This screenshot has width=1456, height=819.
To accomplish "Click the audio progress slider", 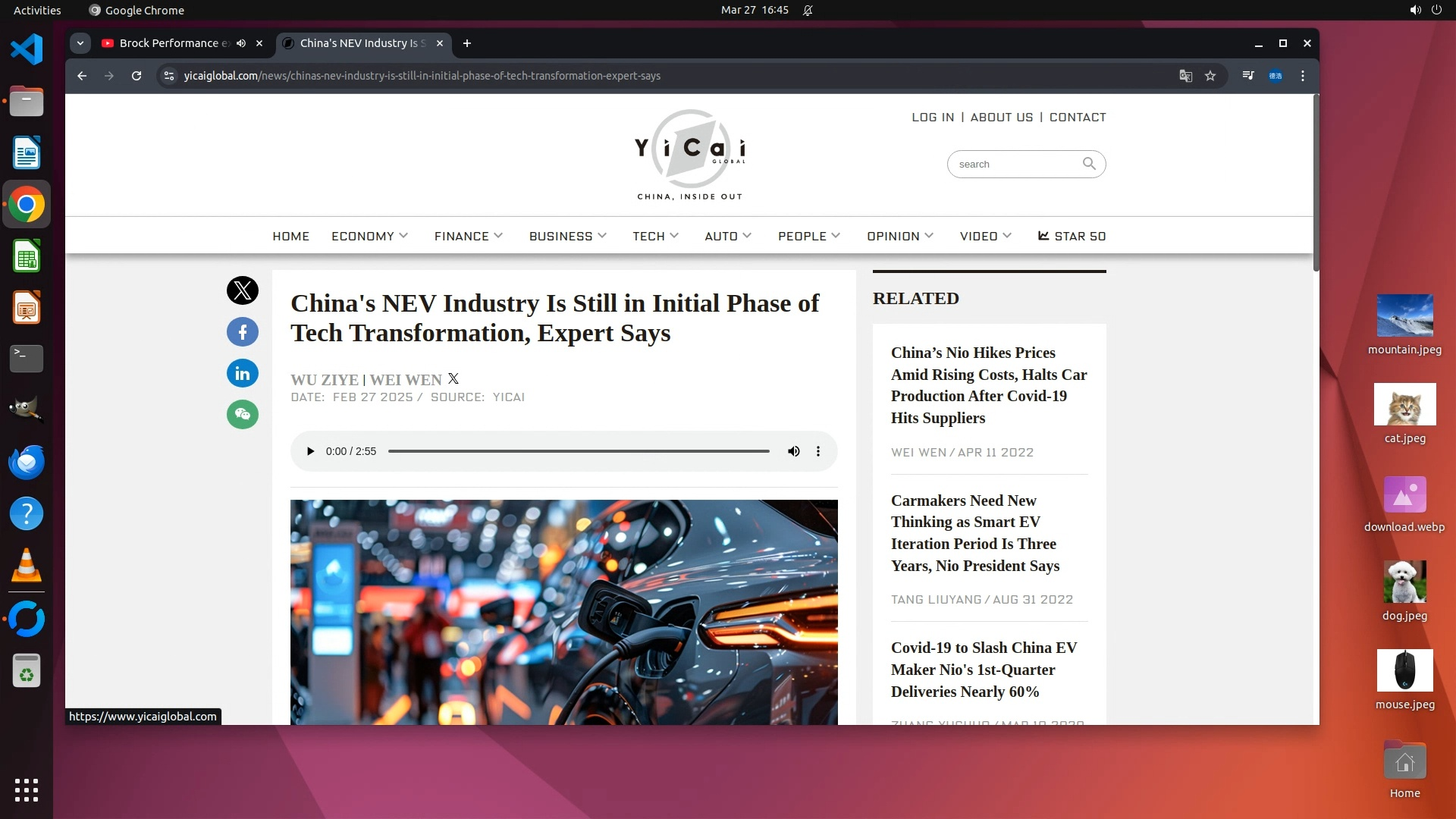I will (579, 451).
